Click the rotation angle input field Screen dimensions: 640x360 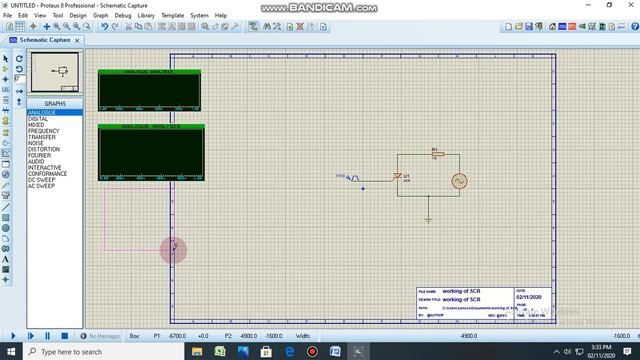(20, 79)
